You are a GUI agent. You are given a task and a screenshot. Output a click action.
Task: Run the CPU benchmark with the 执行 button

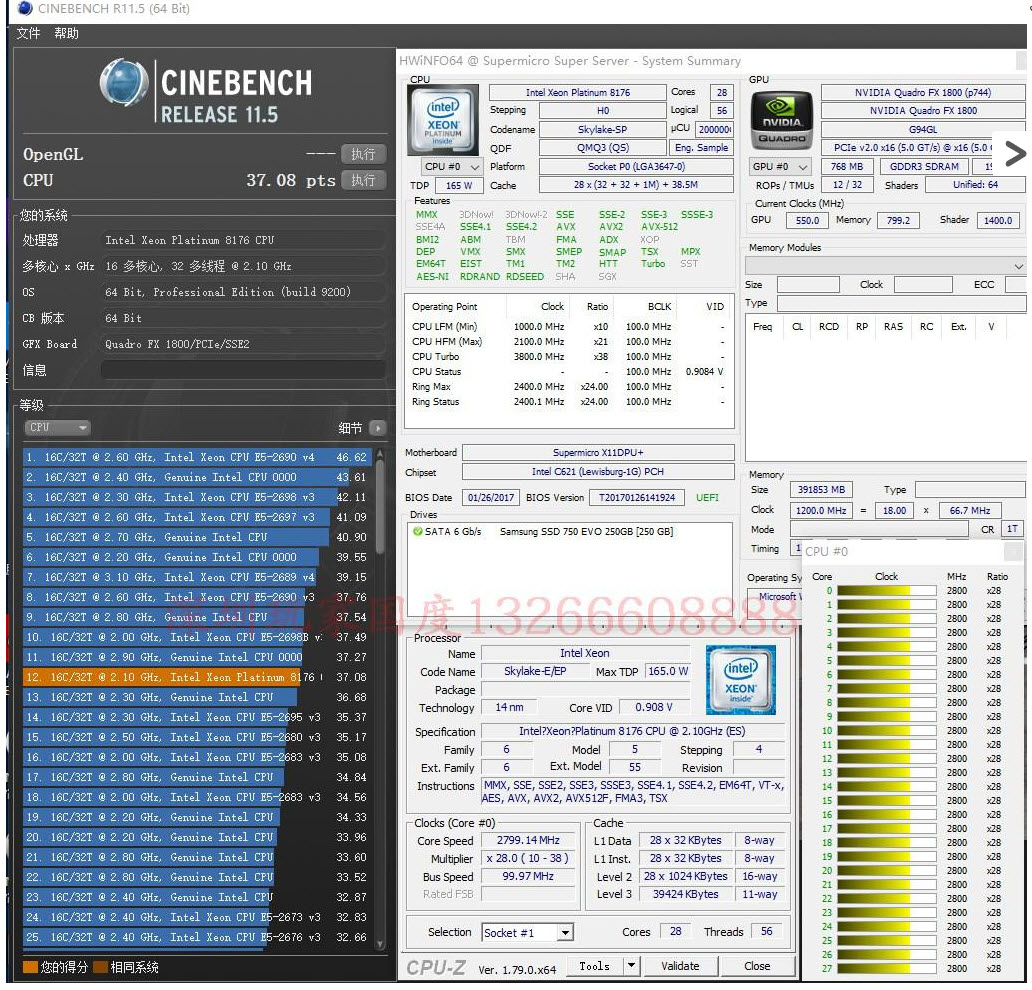point(363,181)
